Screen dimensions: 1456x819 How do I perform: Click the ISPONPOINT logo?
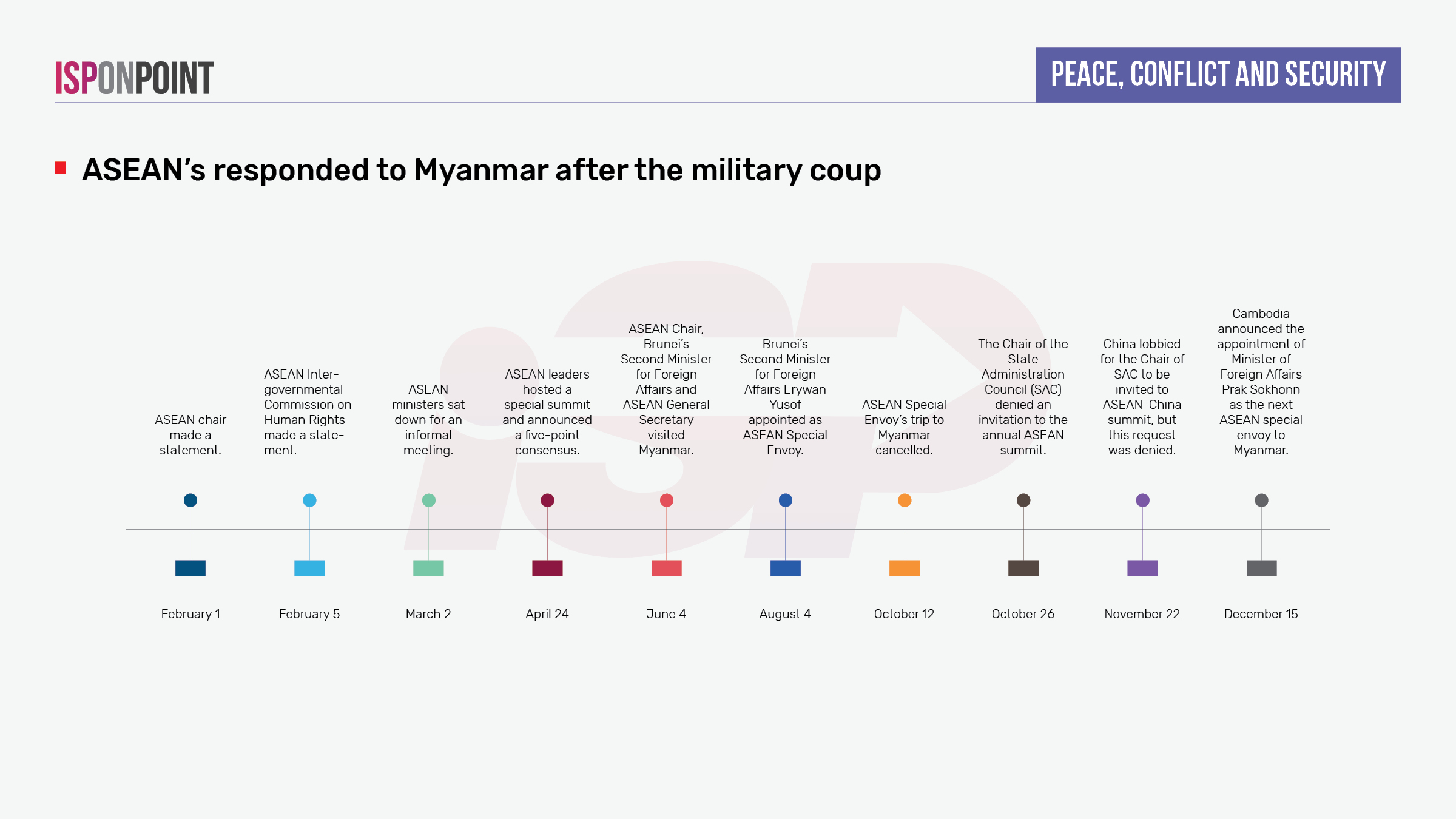coord(135,78)
